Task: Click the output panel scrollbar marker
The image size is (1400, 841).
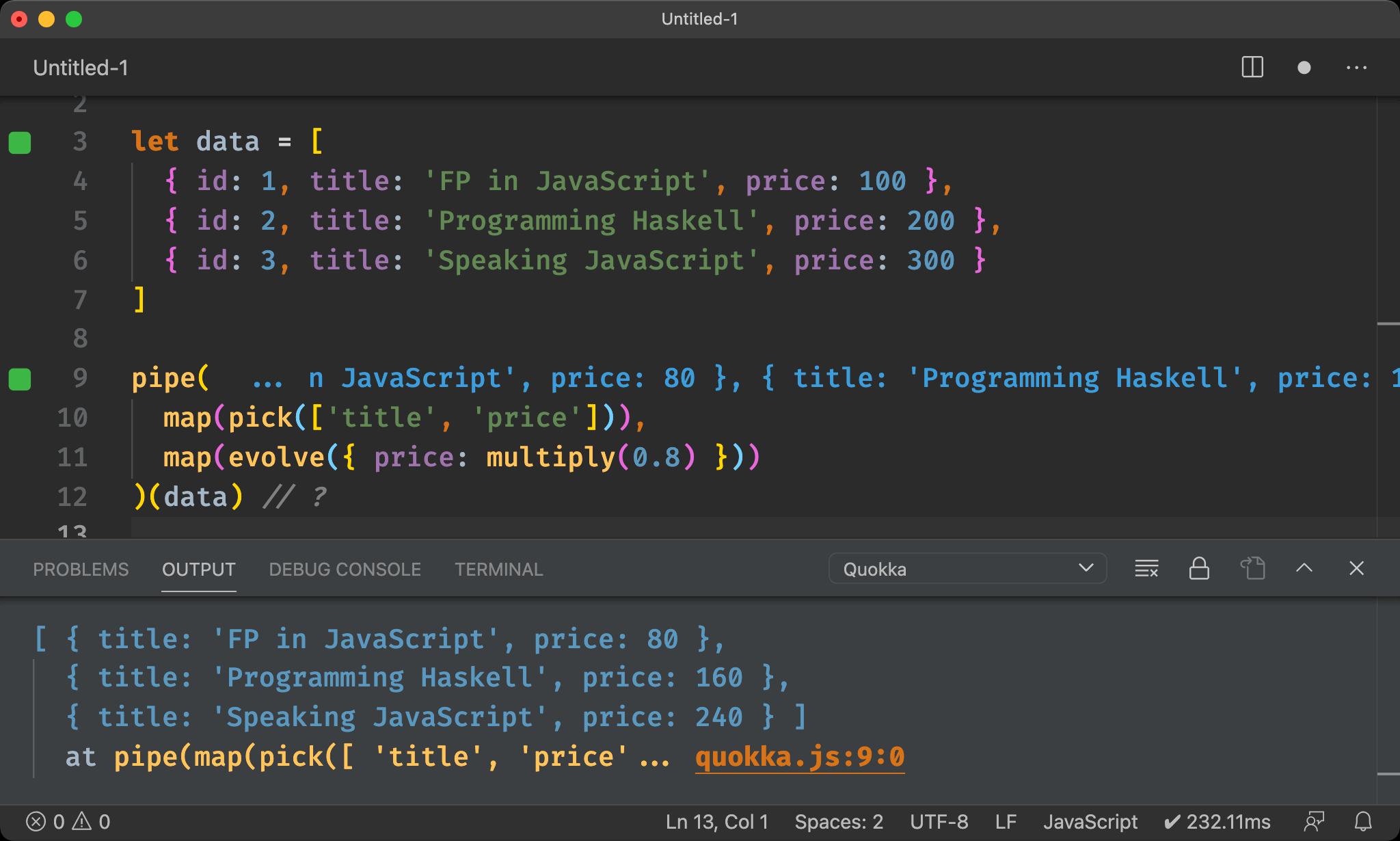Action: pyautogui.click(x=1388, y=773)
